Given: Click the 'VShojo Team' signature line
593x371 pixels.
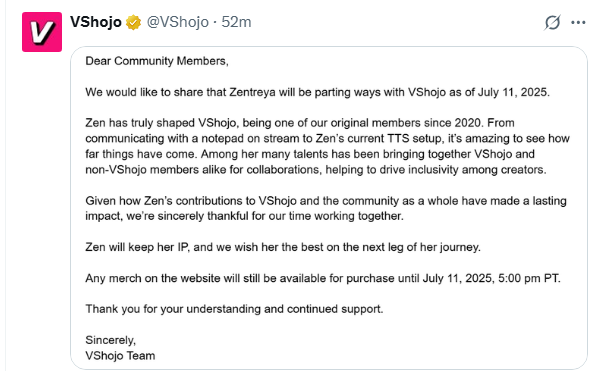Looking at the screenshot, I should pos(120,355).
